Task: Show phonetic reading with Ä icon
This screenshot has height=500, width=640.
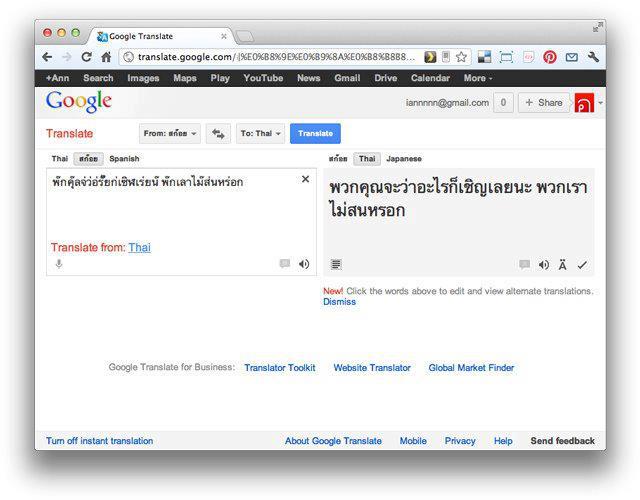Action: coord(562,265)
